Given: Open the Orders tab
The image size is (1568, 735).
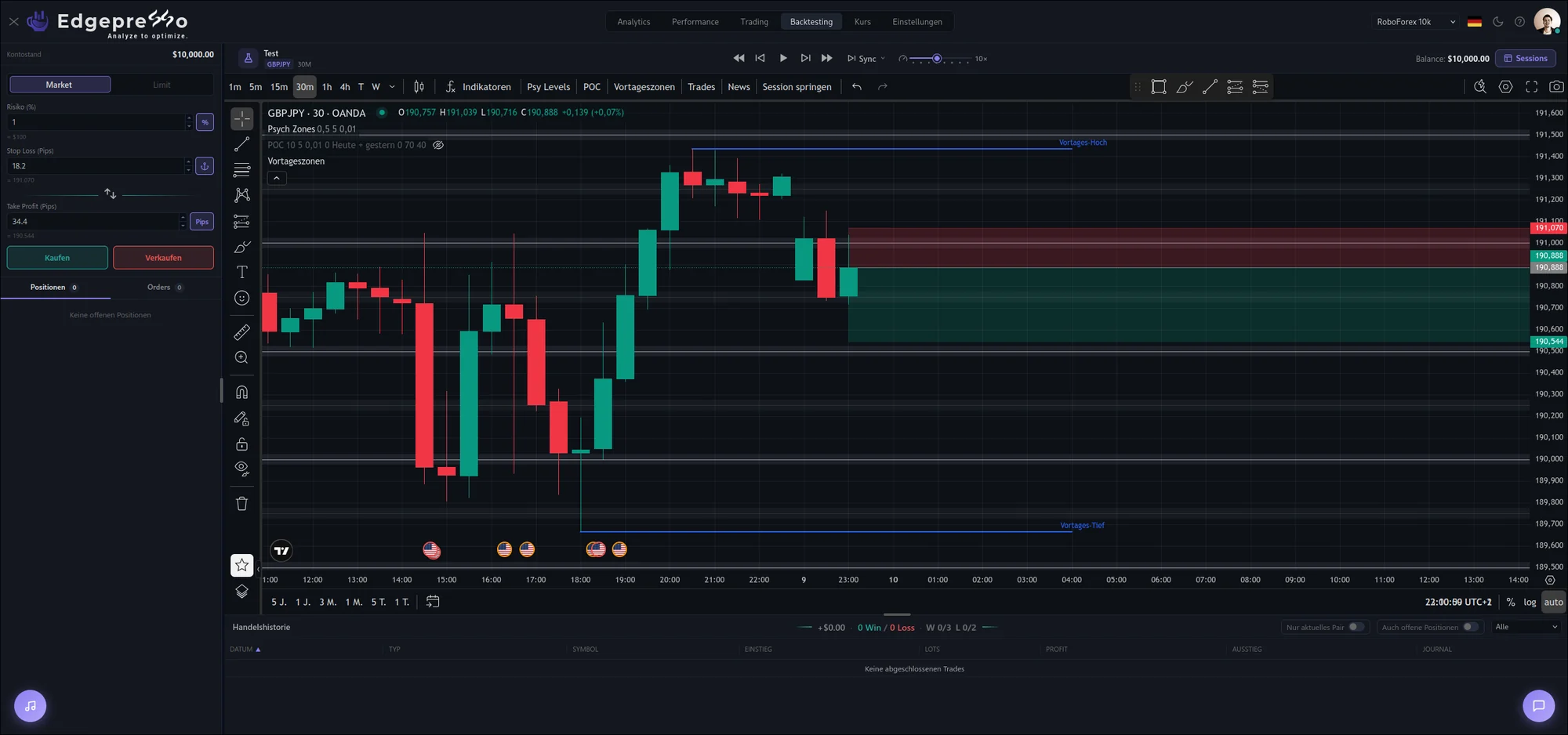Looking at the screenshot, I should click(x=165, y=288).
